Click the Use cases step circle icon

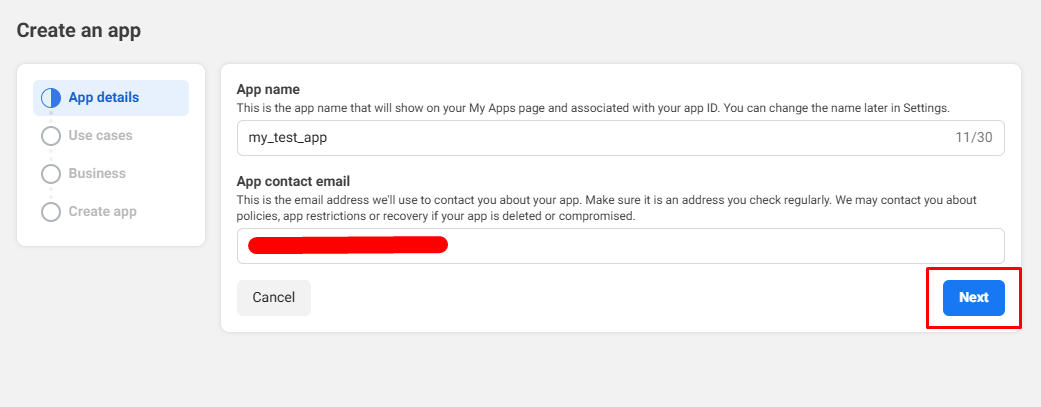pos(50,136)
